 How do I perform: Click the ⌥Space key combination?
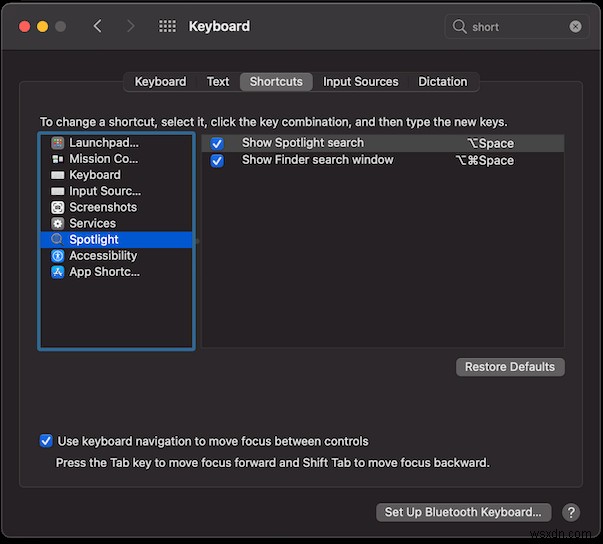(490, 143)
